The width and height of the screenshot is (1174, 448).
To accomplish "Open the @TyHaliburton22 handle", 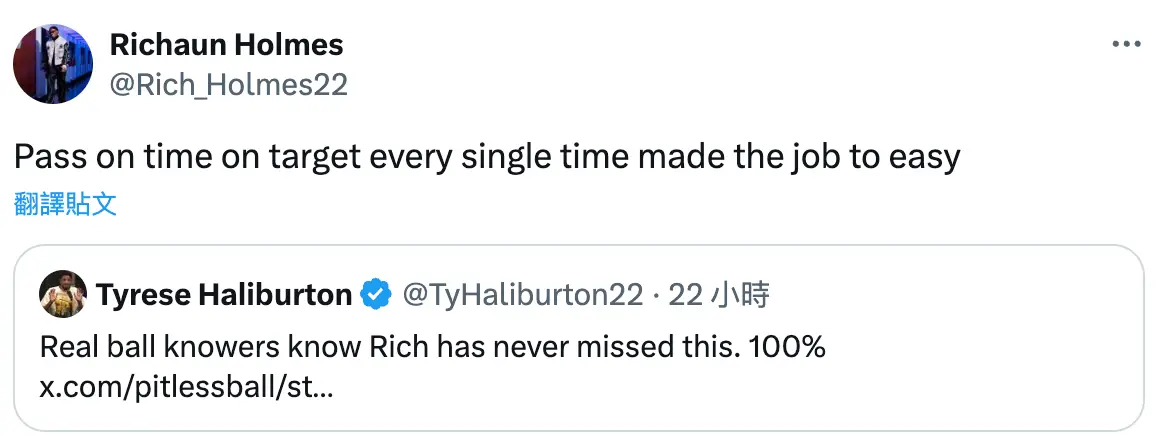I will pyautogui.click(x=523, y=295).
